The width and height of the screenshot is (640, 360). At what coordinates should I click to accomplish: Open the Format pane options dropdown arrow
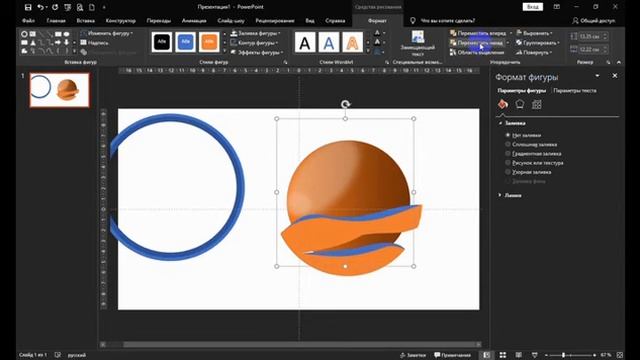point(597,76)
